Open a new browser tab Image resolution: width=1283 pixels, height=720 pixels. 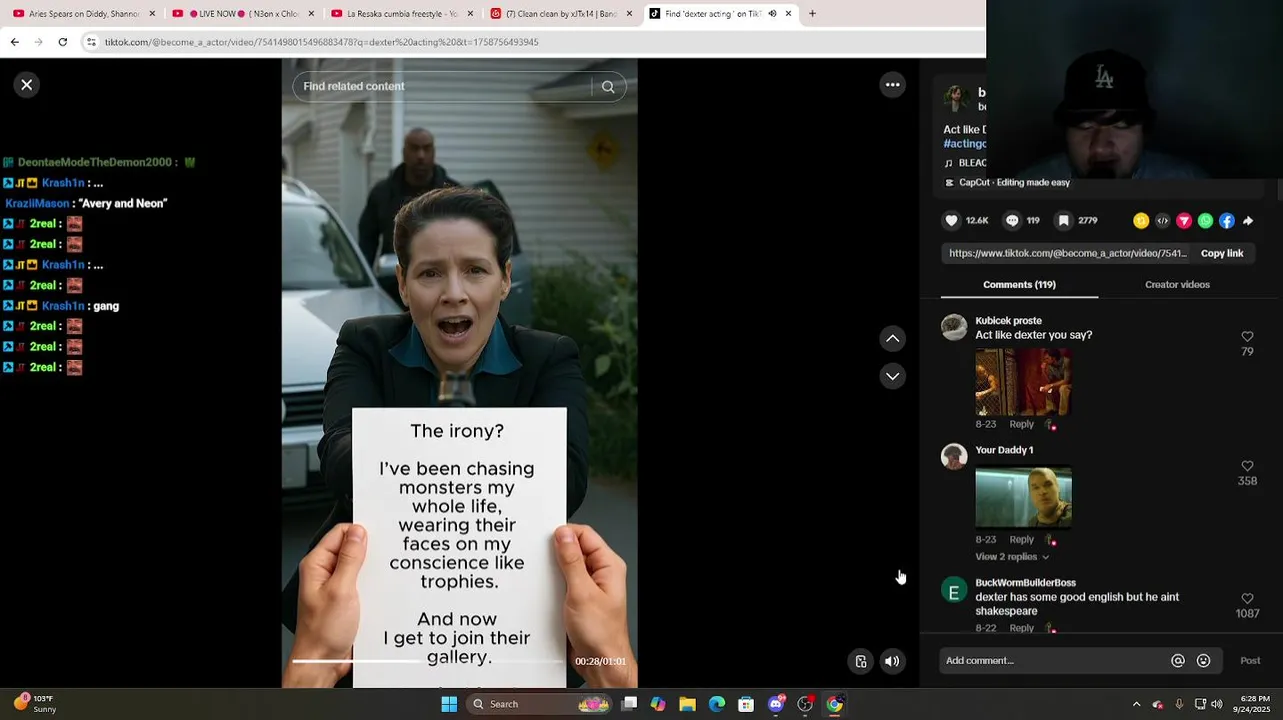pyautogui.click(x=812, y=14)
